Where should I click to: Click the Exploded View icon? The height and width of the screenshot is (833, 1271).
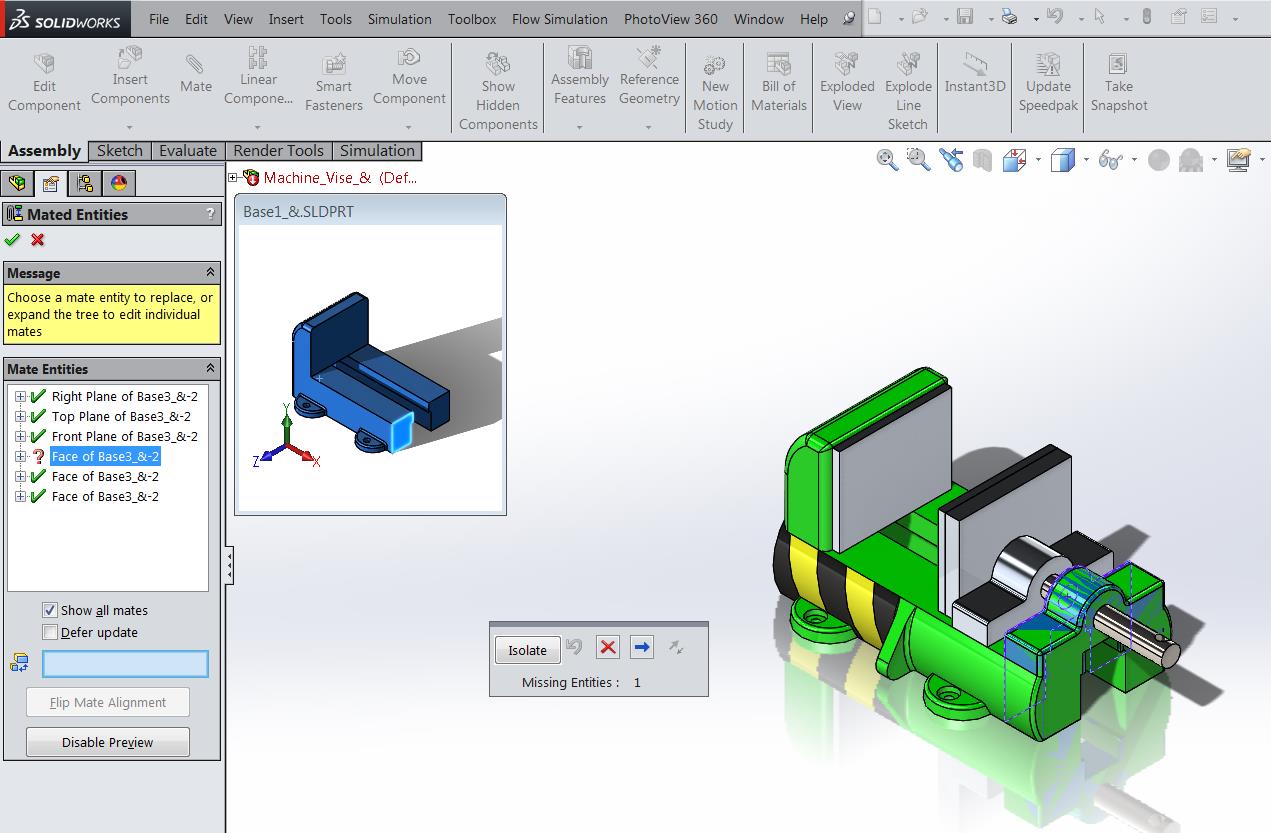(847, 65)
